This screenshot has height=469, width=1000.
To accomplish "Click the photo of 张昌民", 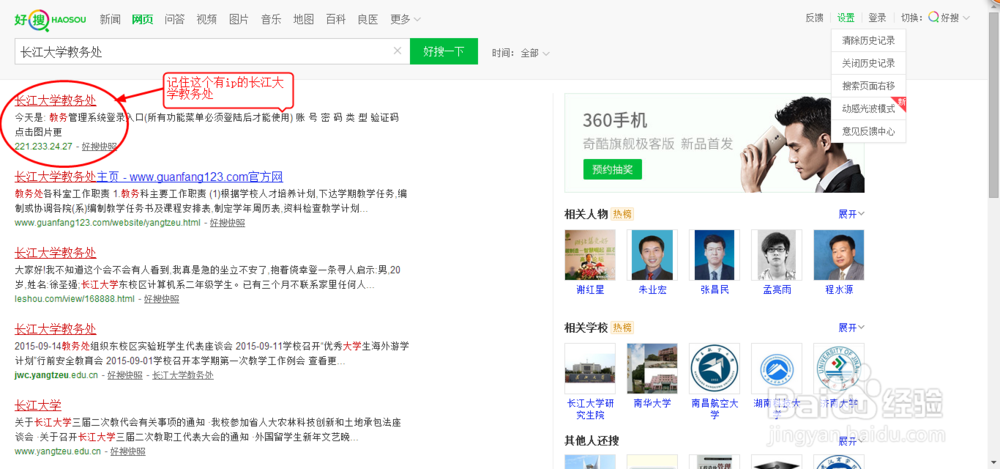I will pos(714,255).
